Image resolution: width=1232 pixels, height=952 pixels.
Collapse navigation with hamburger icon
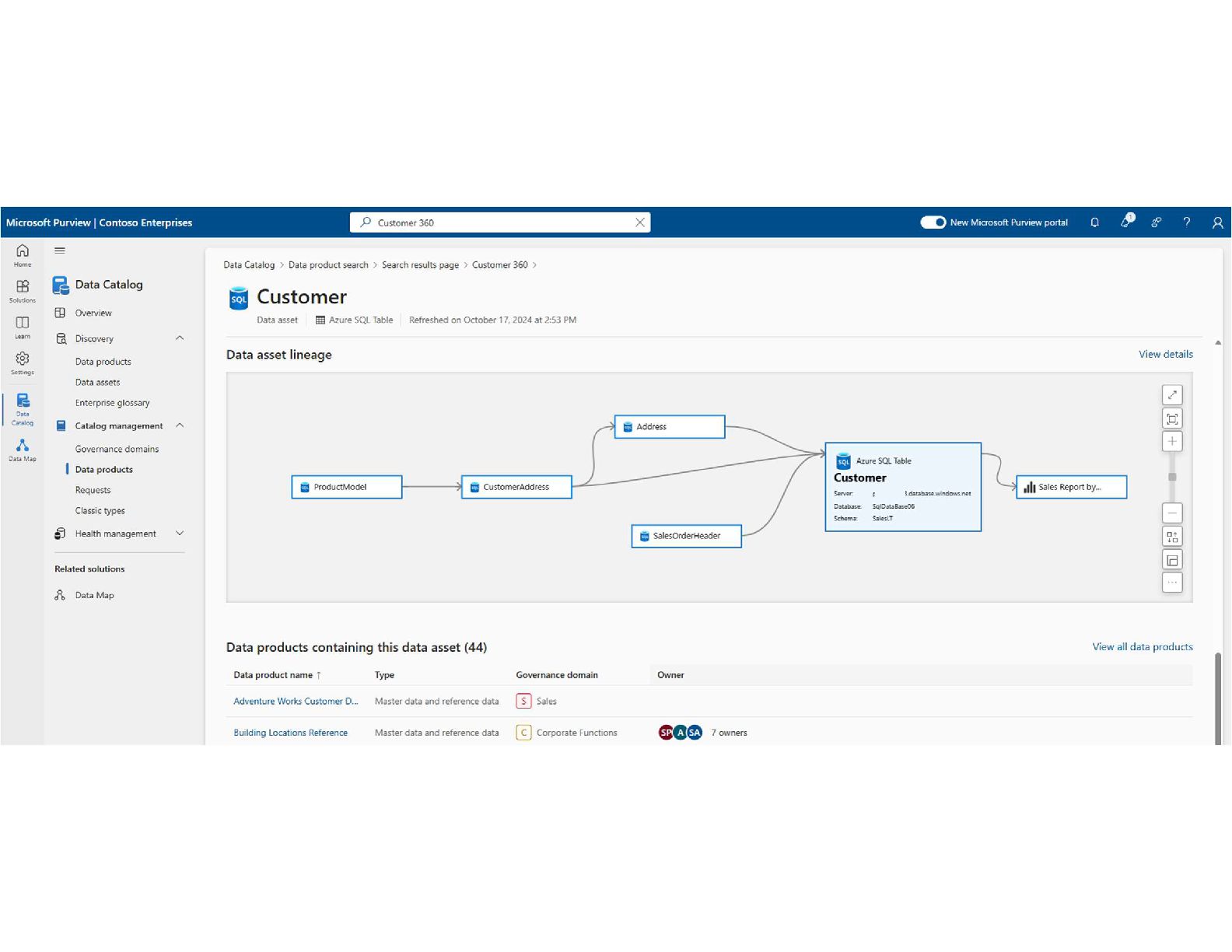point(60,250)
